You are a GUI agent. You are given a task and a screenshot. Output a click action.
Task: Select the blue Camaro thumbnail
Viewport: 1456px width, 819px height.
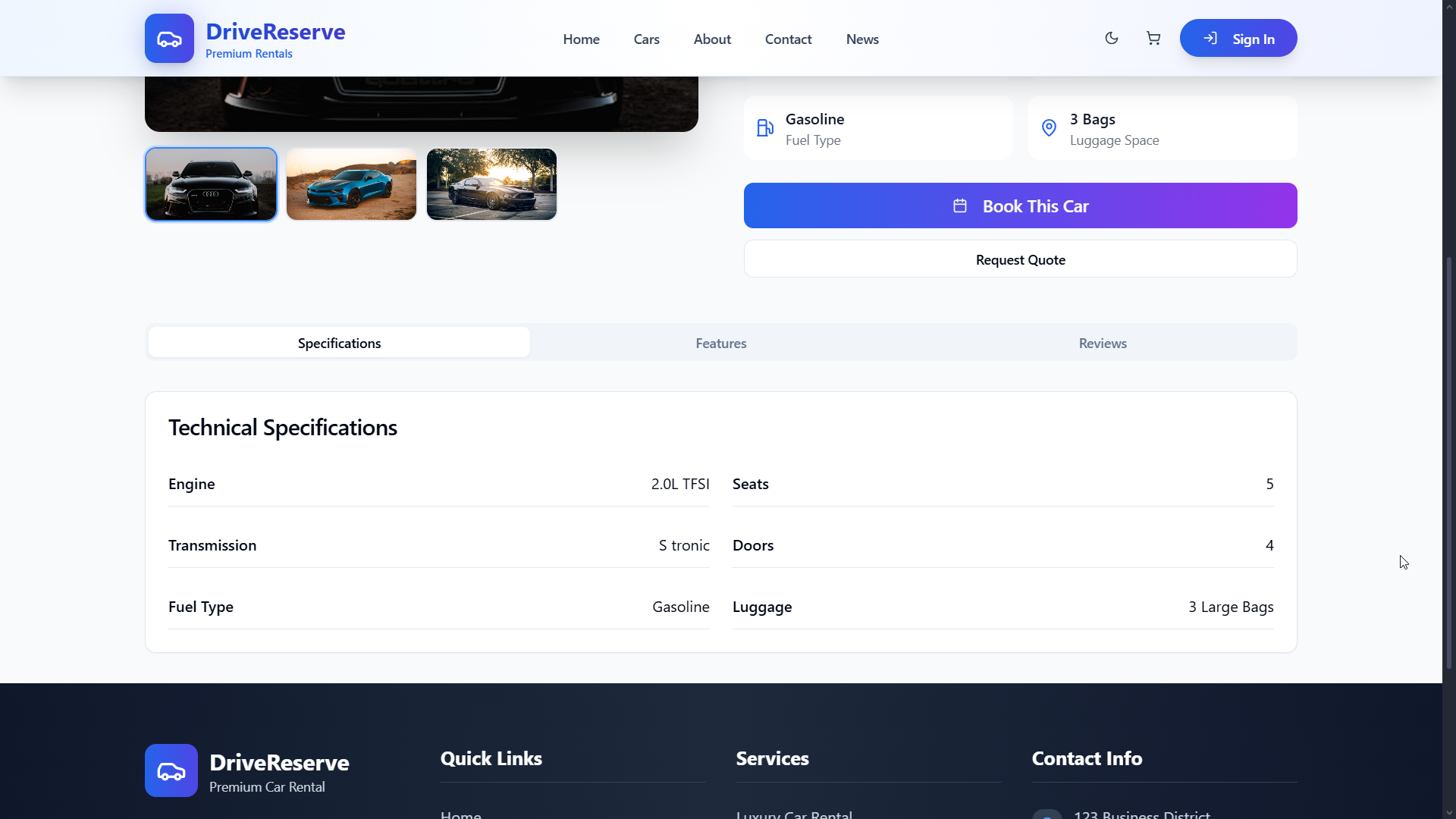click(351, 184)
